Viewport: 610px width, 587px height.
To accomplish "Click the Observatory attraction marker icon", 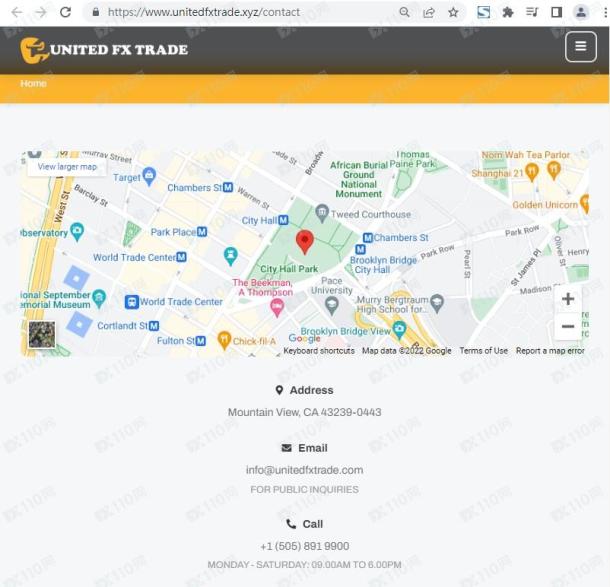I will tap(77, 231).
